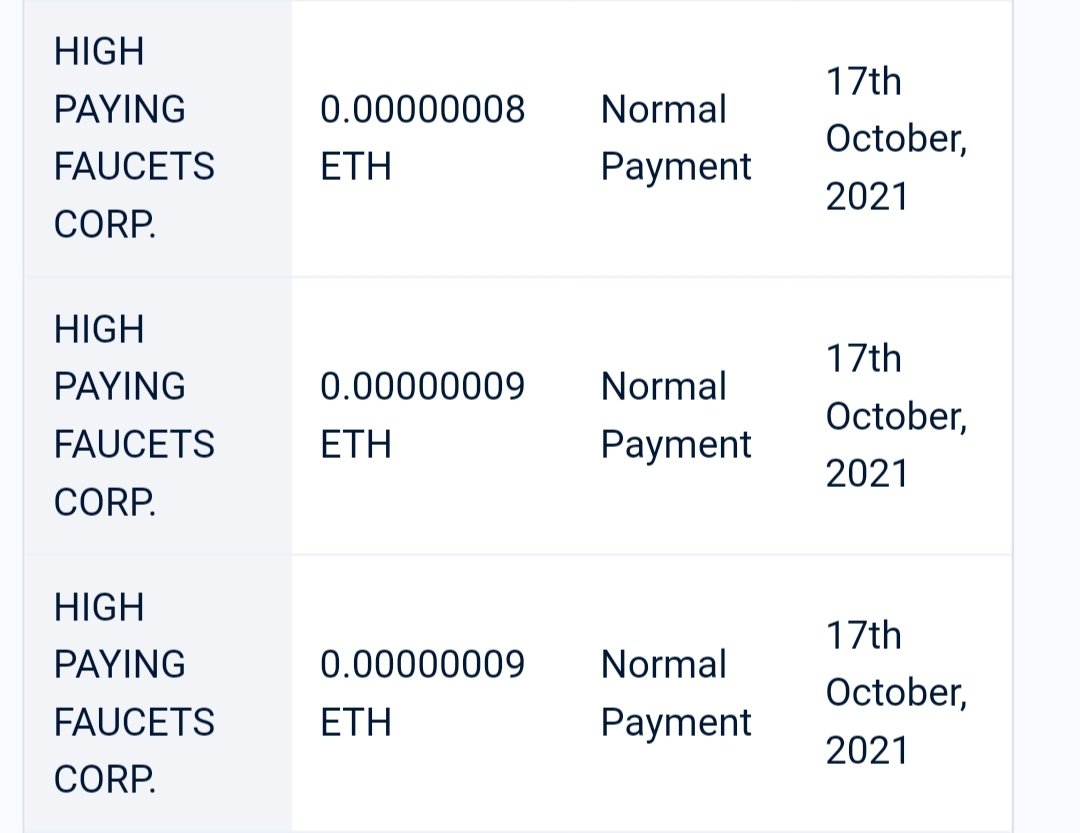Click the ETH unit in the middle row

click(355, 444)
